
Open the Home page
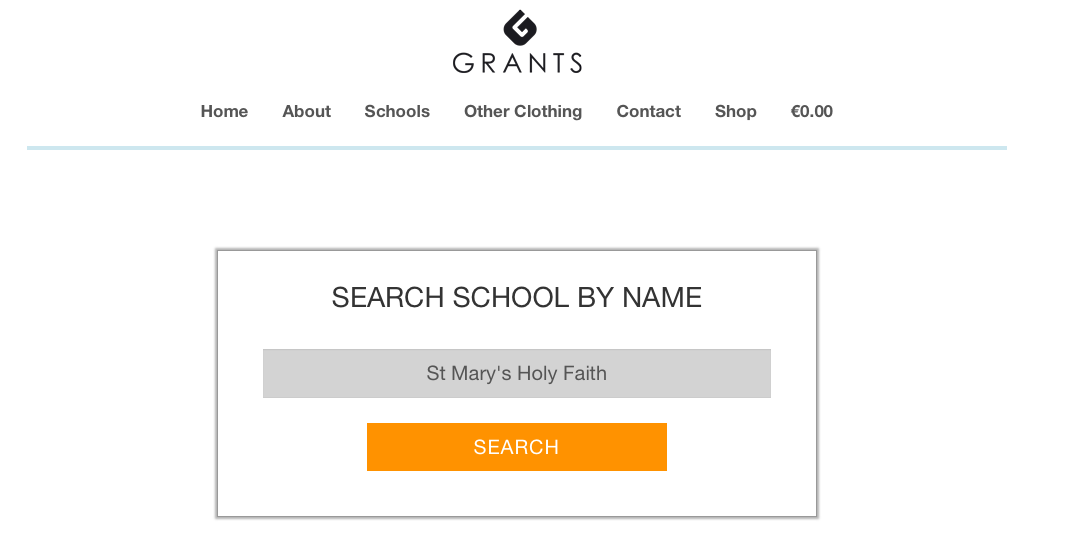coord(224,111)
